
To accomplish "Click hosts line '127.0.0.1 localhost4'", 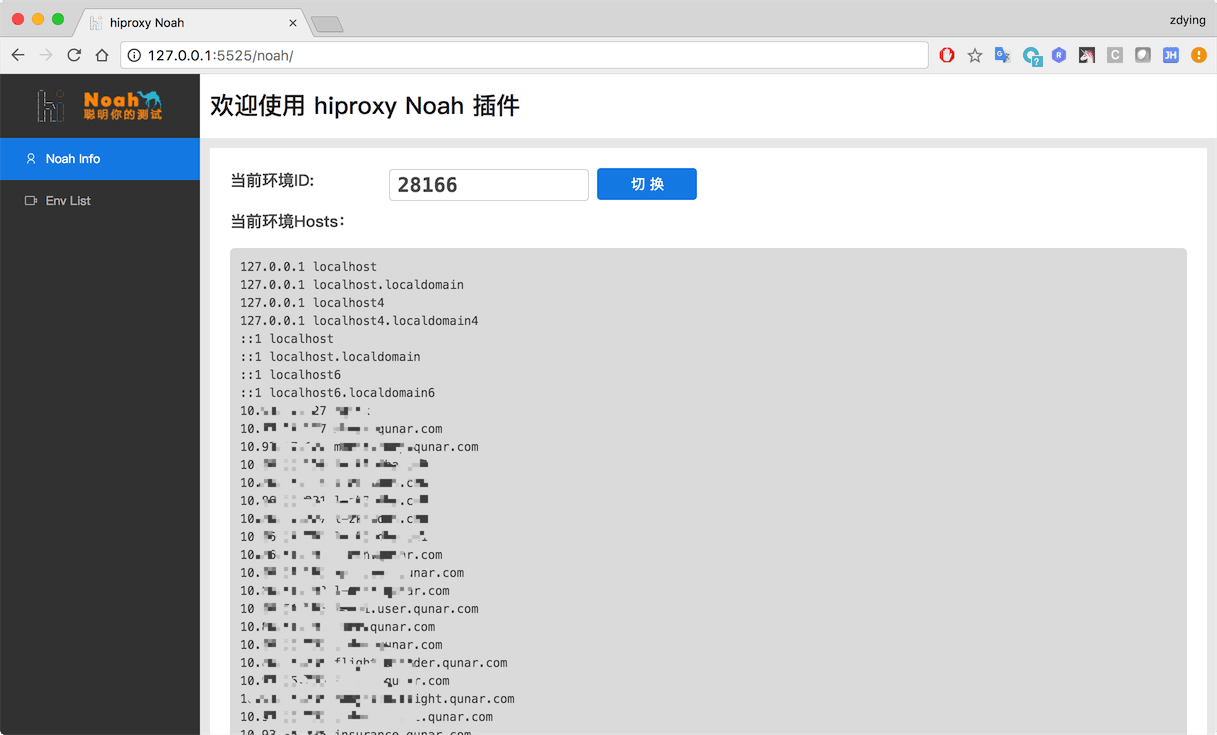I will 312,303.
